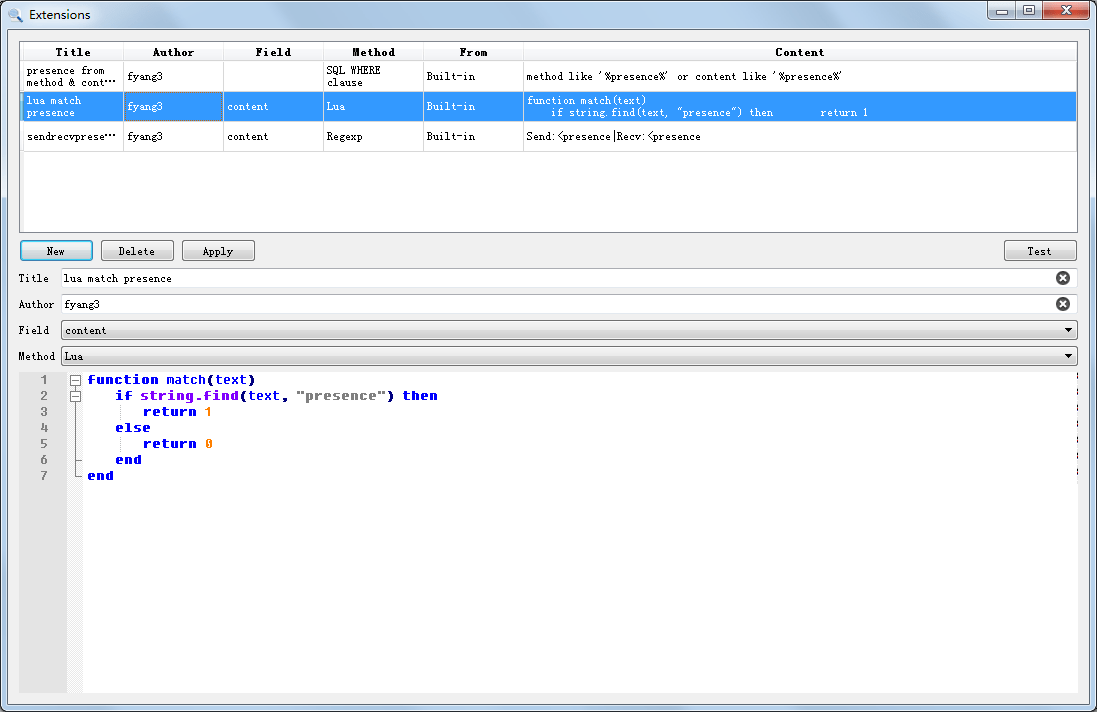
Task: Collapse the function match fold marker on line 1
Action: coord(76,380)
